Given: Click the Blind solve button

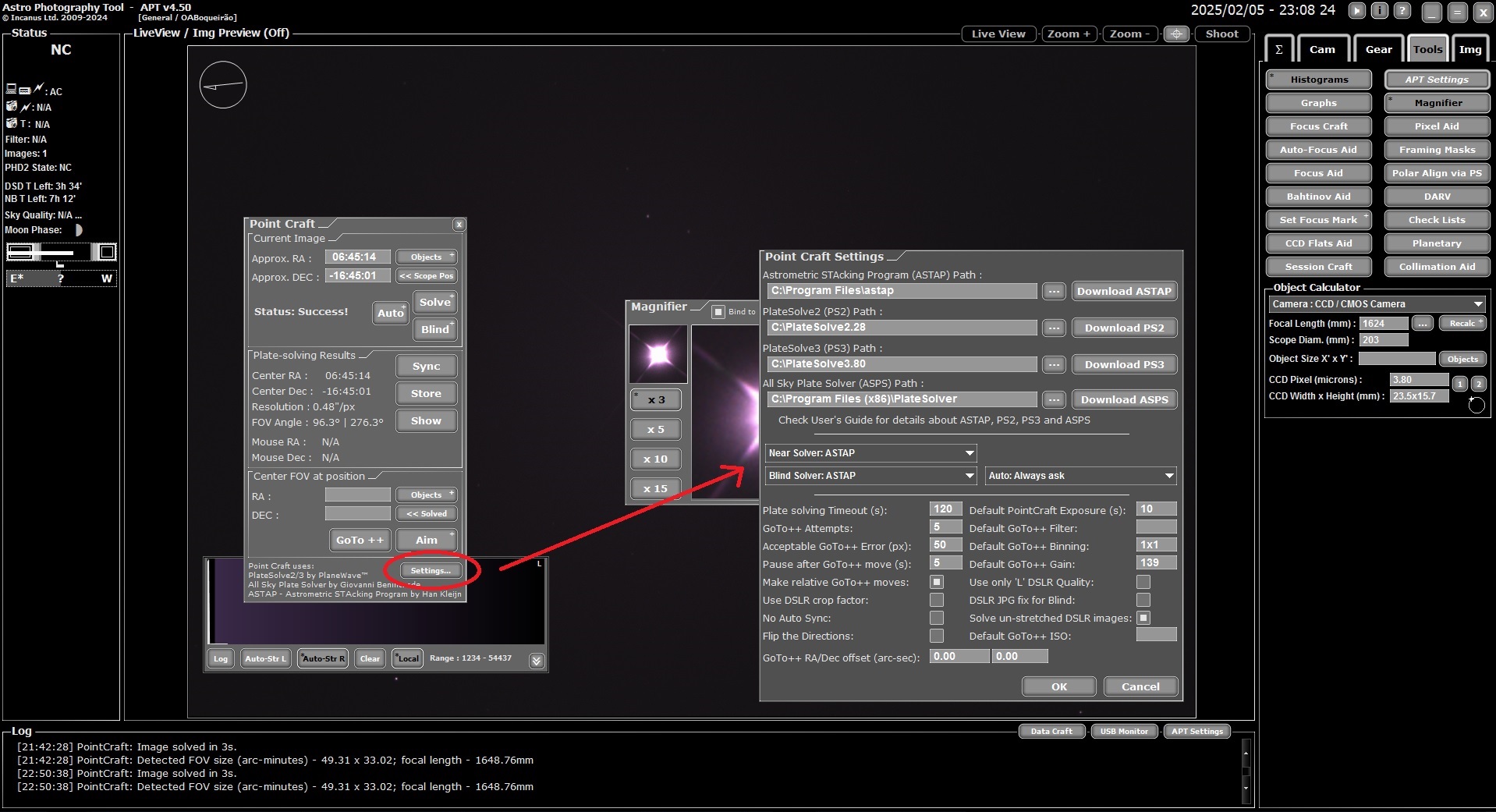Looking at the screenshot, I should 434,329.
